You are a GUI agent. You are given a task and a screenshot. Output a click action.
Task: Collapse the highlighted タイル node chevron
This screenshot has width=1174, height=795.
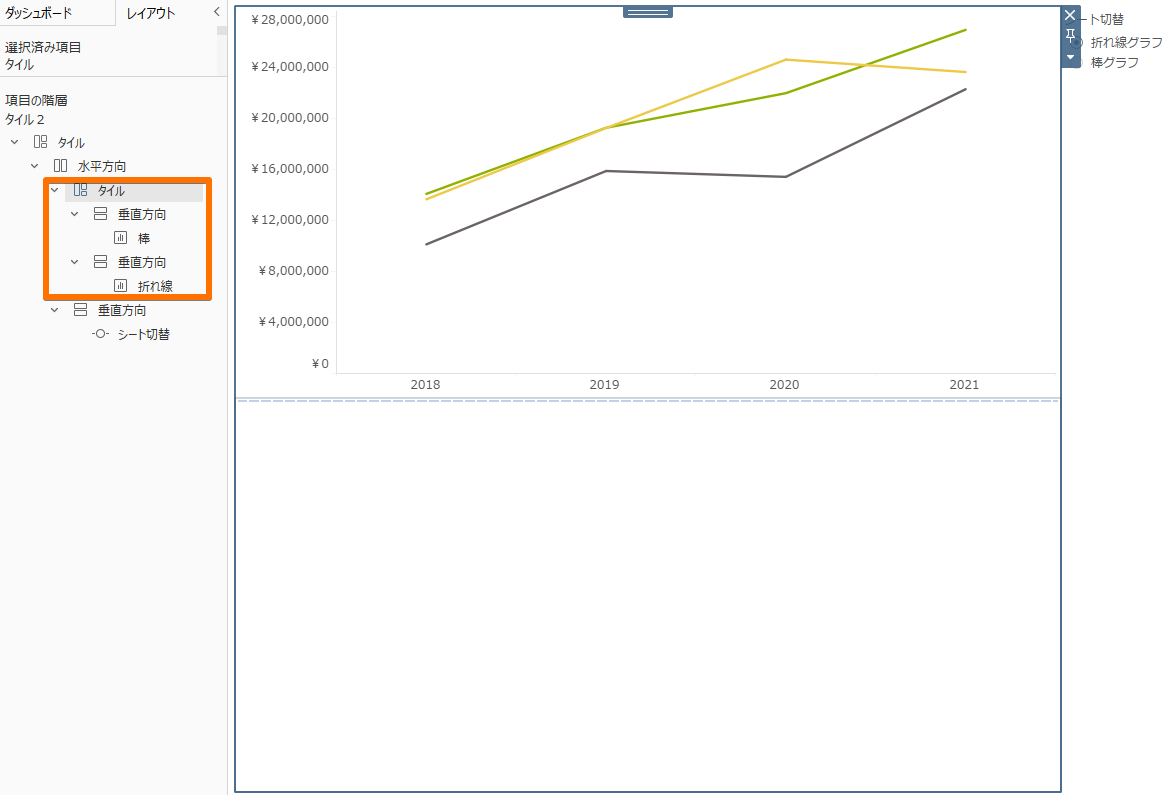pos(55,190)
